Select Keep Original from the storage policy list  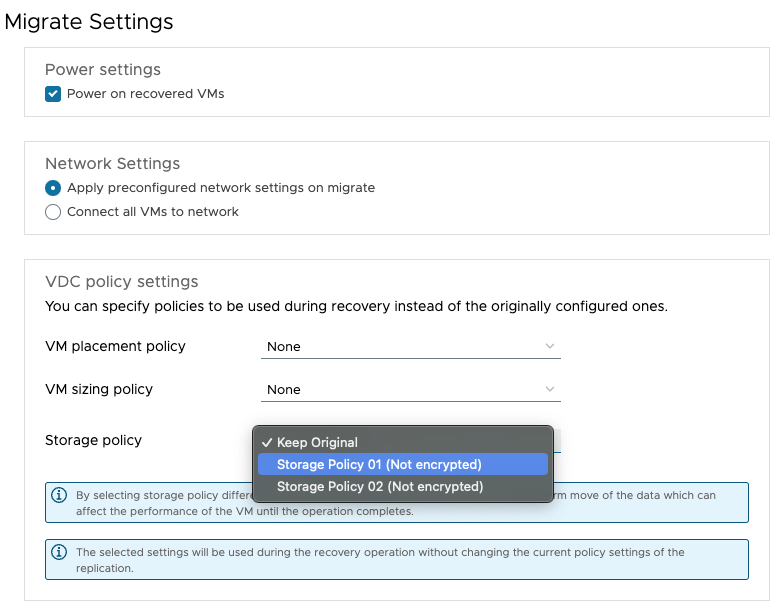click(317, 442)
